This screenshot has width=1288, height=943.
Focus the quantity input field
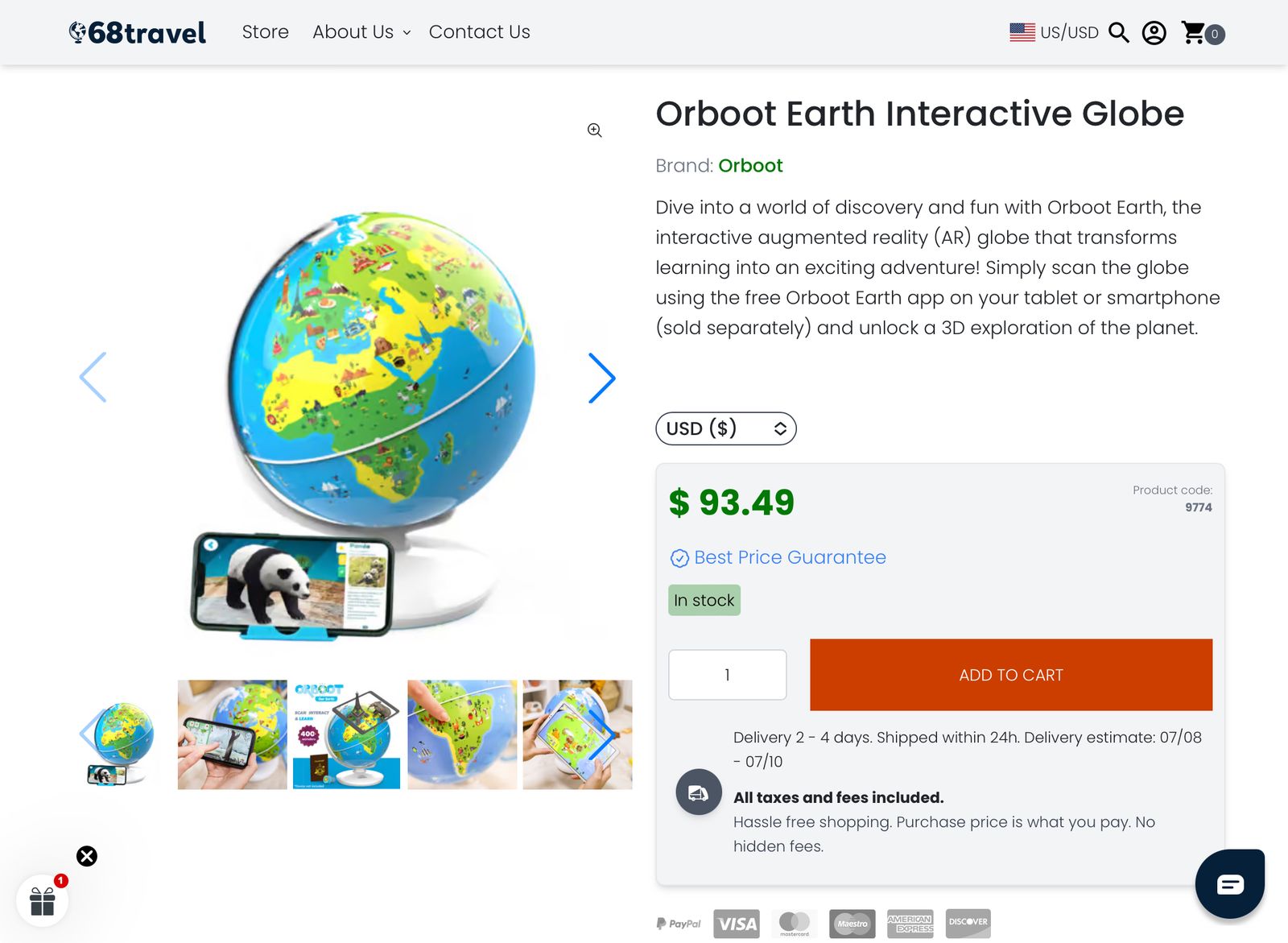click(x=728, y=675)
